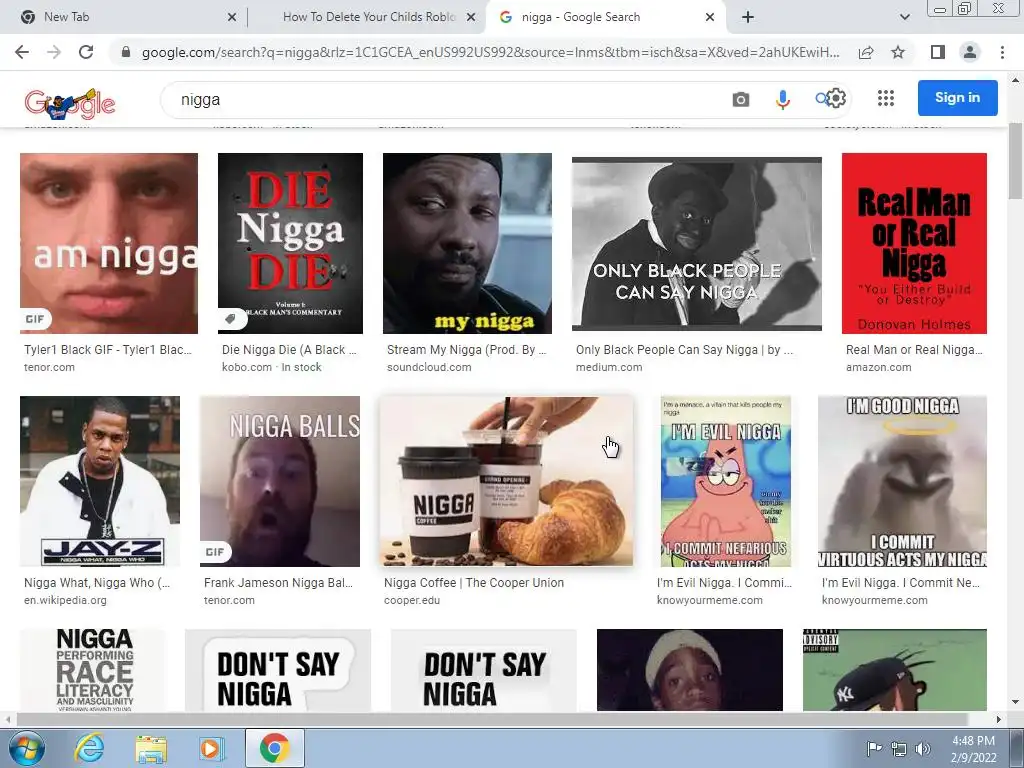This screenshot has width=1024, height=768.
Task: Start voice search with the microphone icon
Action: 782,99
